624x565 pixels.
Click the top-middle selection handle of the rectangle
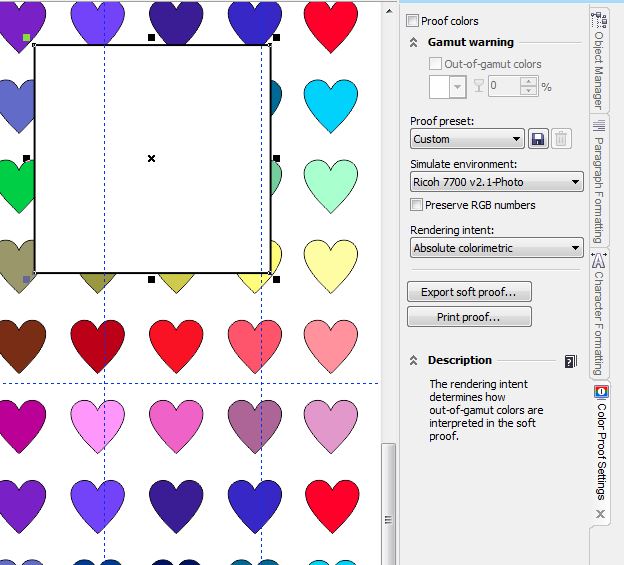(x=151, y=37)
